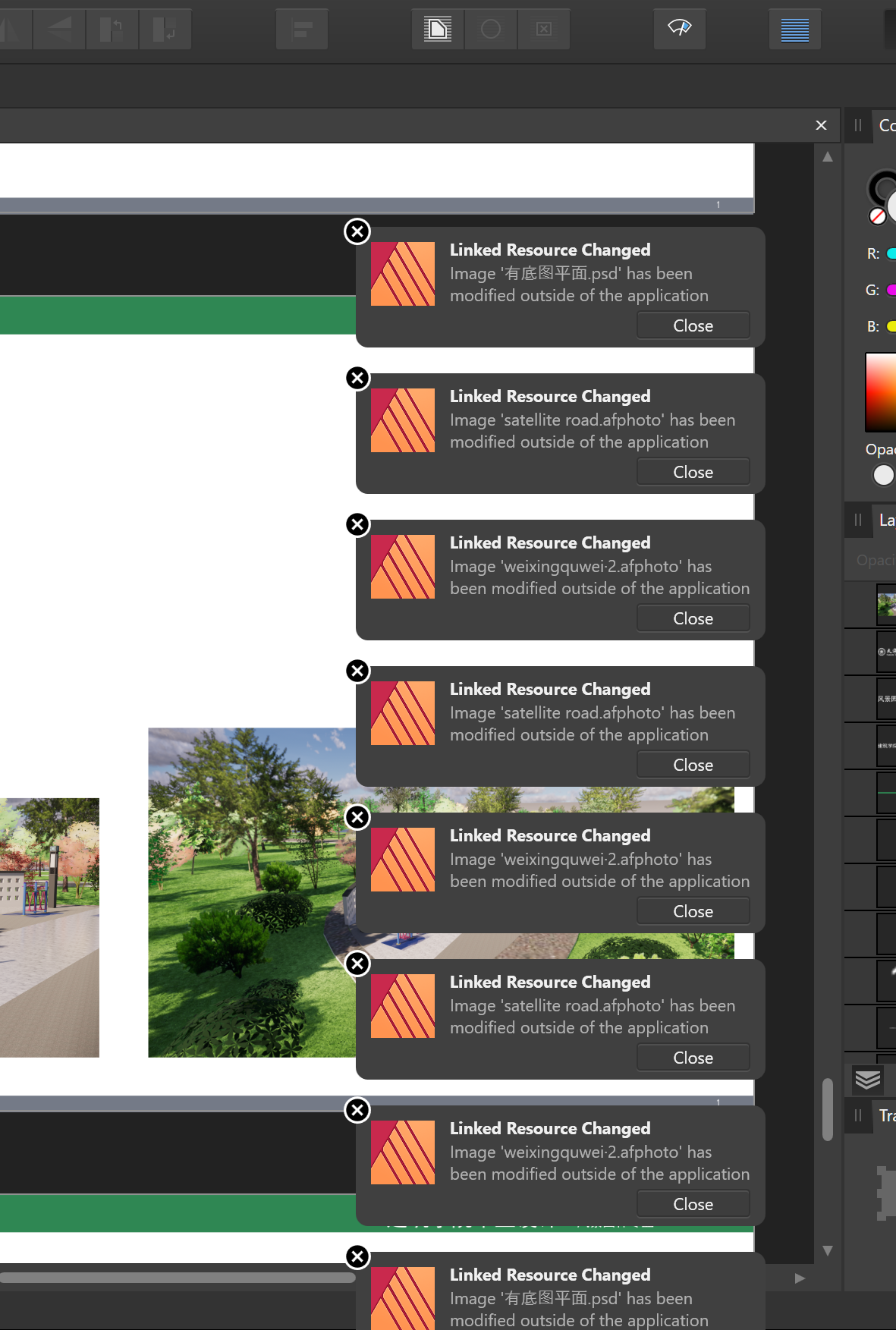Dismiss the middle 'weixingquwei-2.afphoto' notification via X

point(357,817)
